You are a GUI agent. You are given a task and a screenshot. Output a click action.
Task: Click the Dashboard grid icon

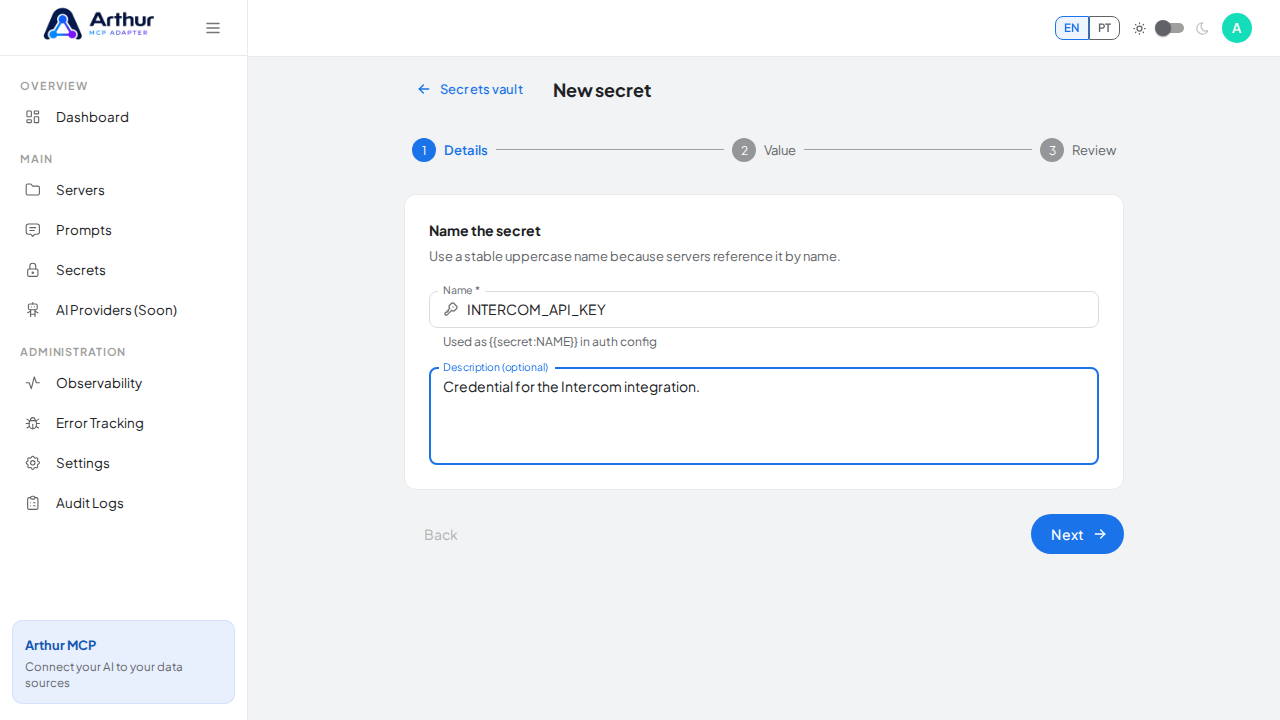(33, 117)
